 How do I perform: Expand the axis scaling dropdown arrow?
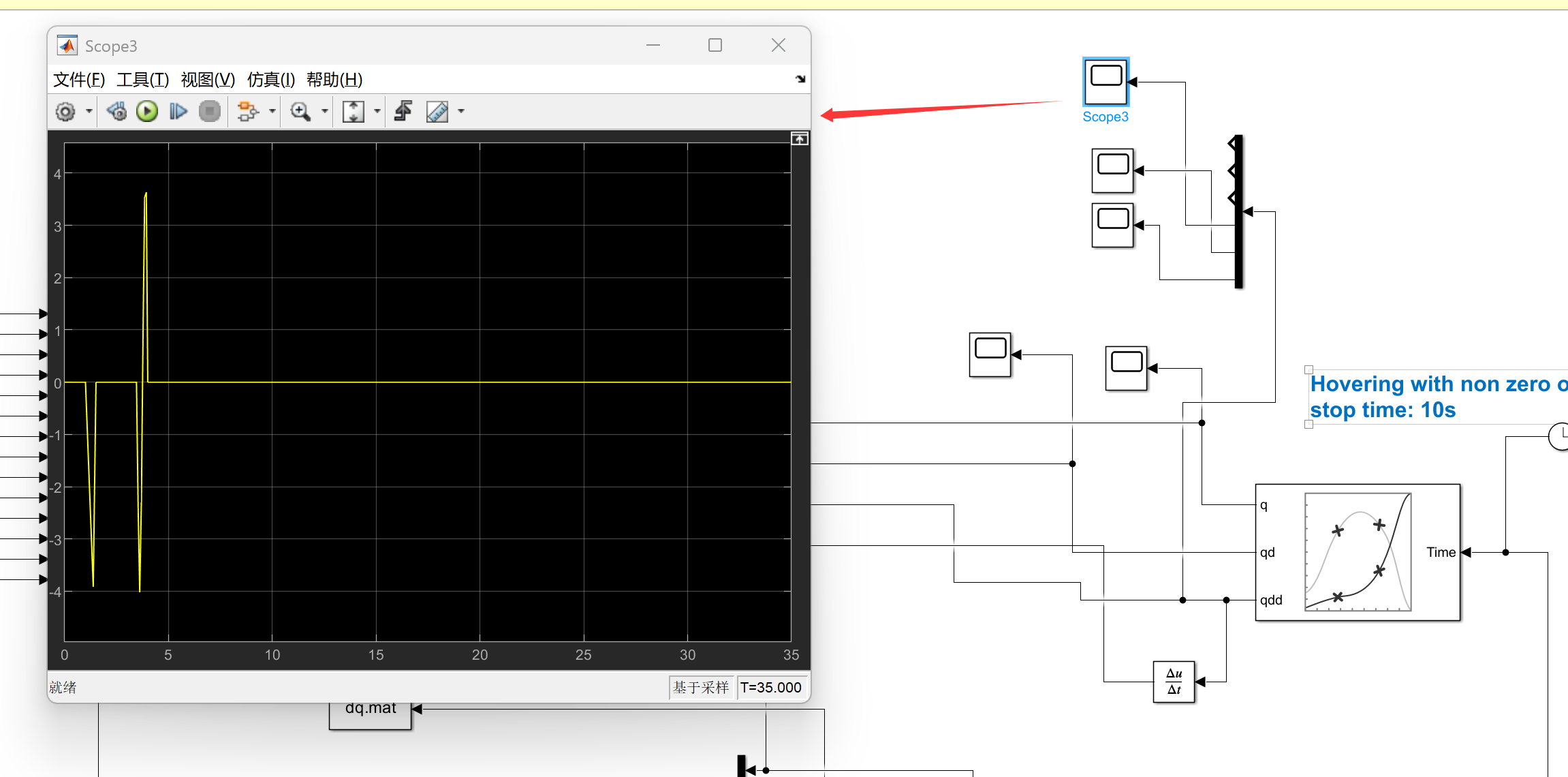click(x=377, y=111)
